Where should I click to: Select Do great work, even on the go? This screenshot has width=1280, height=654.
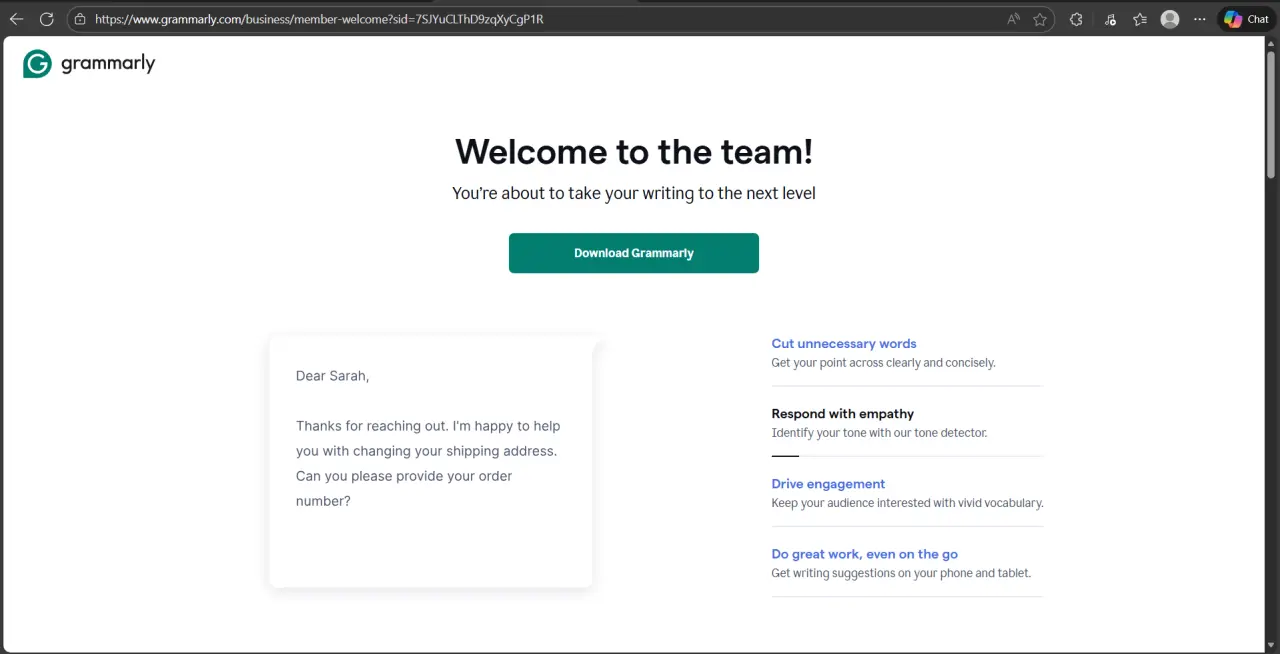point(864,553)
